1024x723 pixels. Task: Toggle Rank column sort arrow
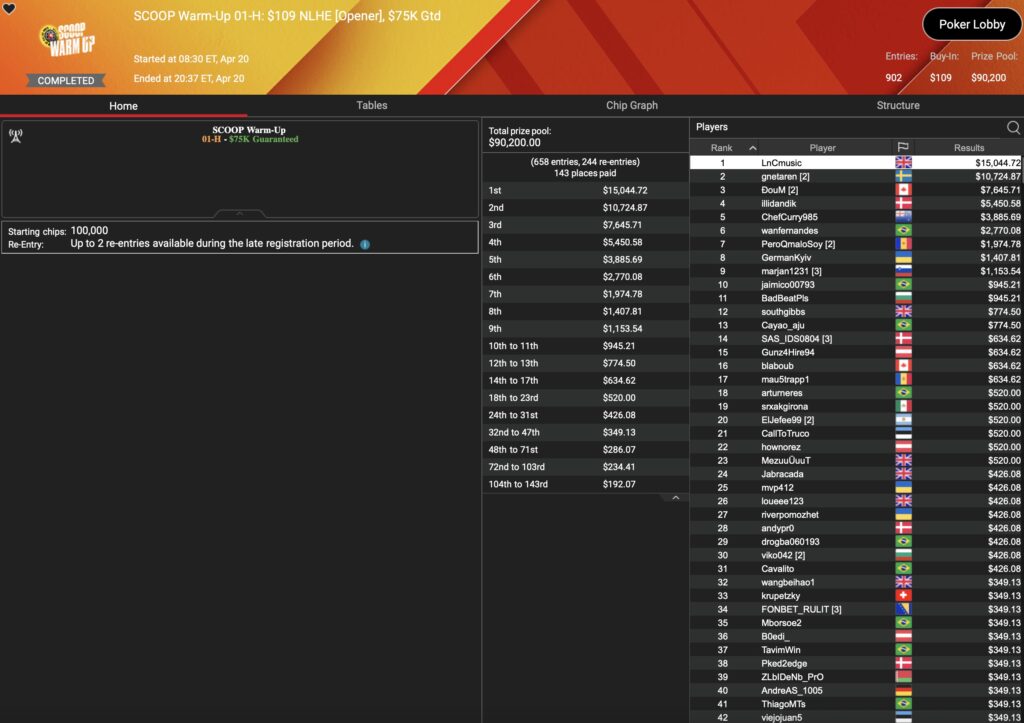(x=752, y=148)
